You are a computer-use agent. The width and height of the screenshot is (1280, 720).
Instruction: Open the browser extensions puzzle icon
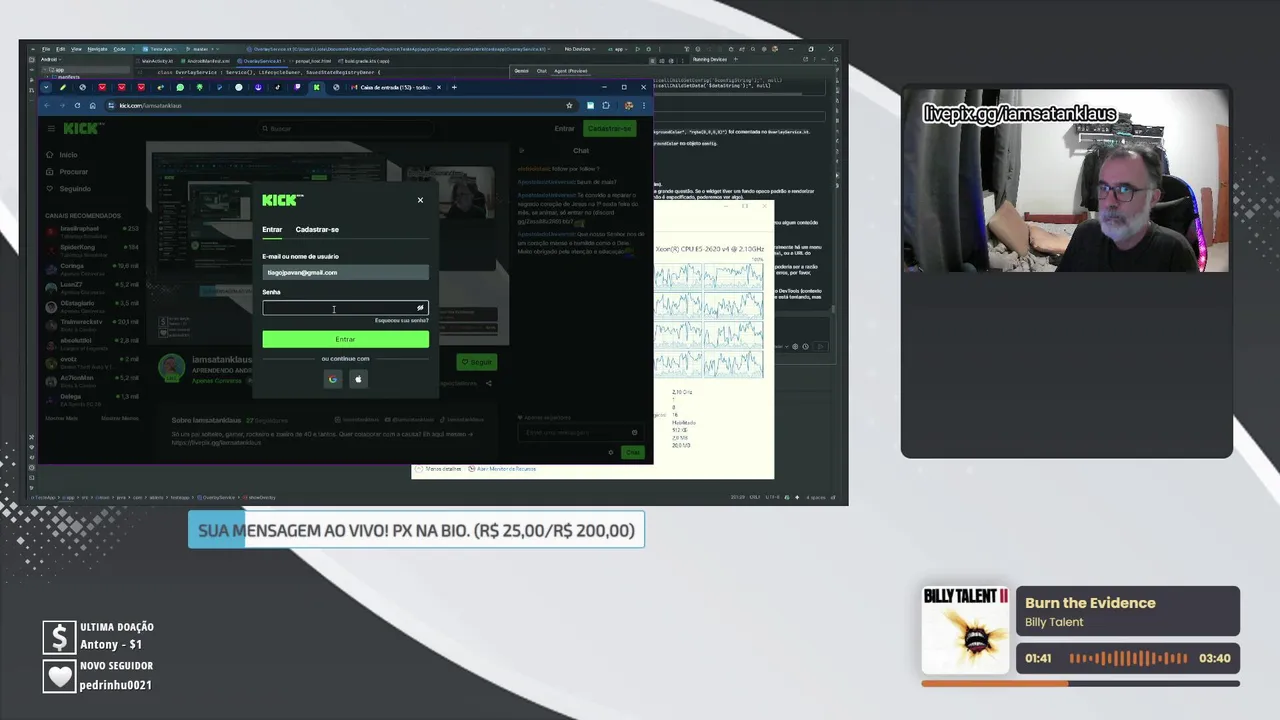coord(605,105)
